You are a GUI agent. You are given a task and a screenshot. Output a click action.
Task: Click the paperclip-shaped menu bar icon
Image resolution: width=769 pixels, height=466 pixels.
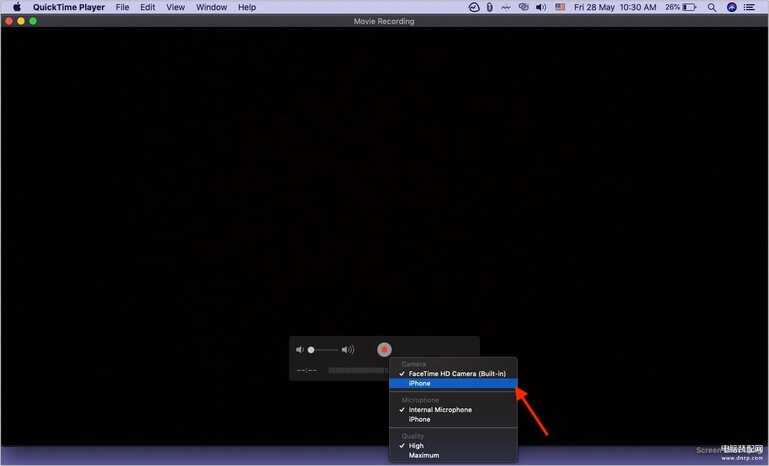489,7
